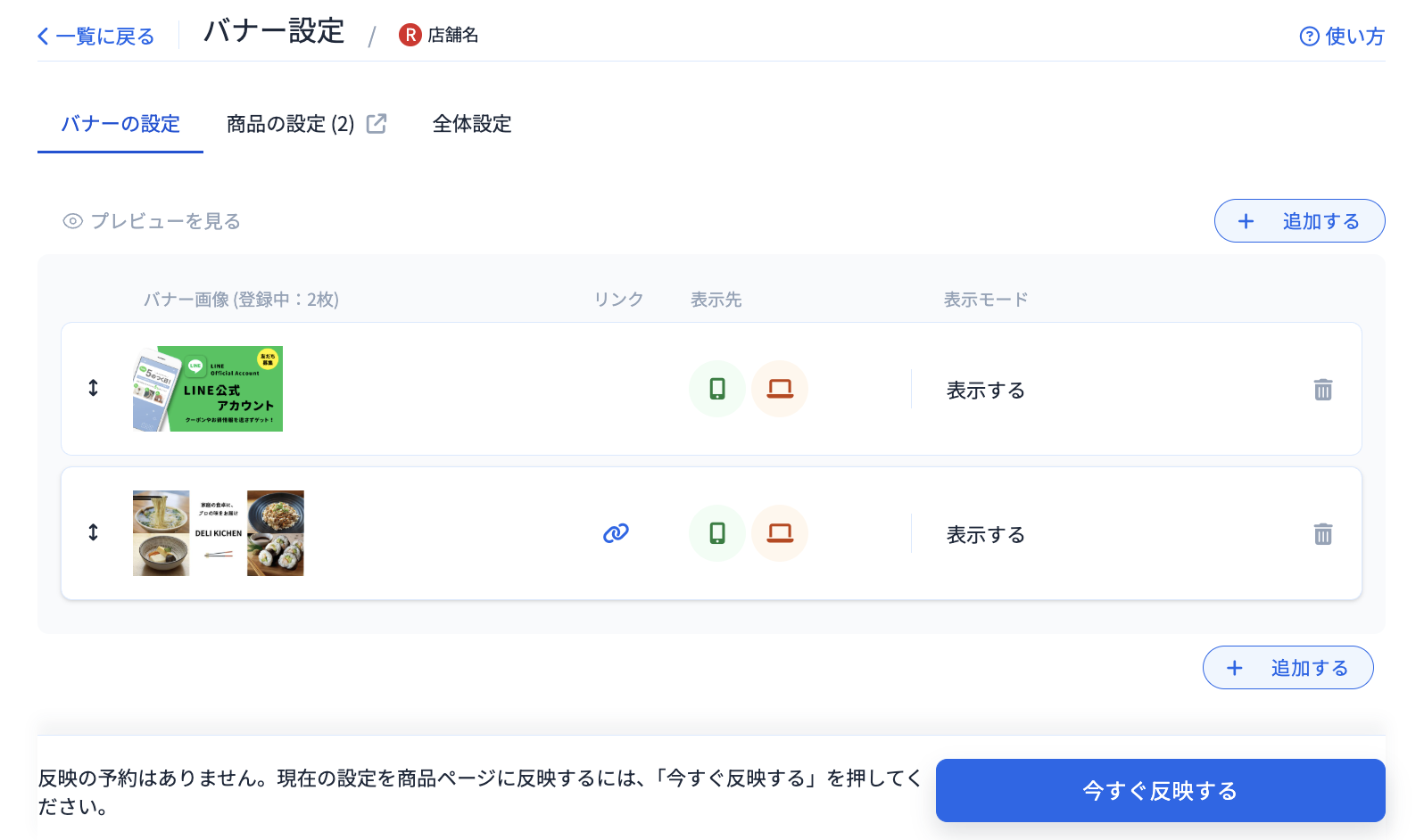
Task: Open DELI KICHEN banner thumbnail
Action: [219, 533]
